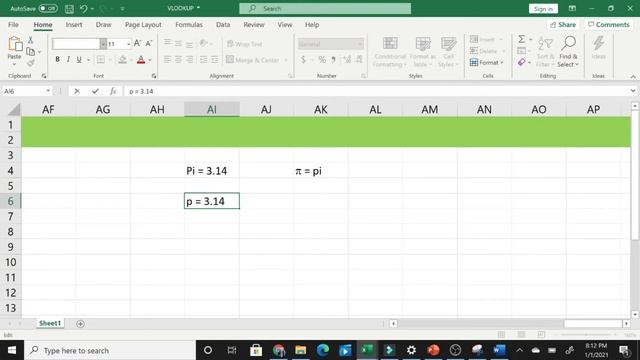
Task: Open the underline style dropdown arrow
Action: 88,60
